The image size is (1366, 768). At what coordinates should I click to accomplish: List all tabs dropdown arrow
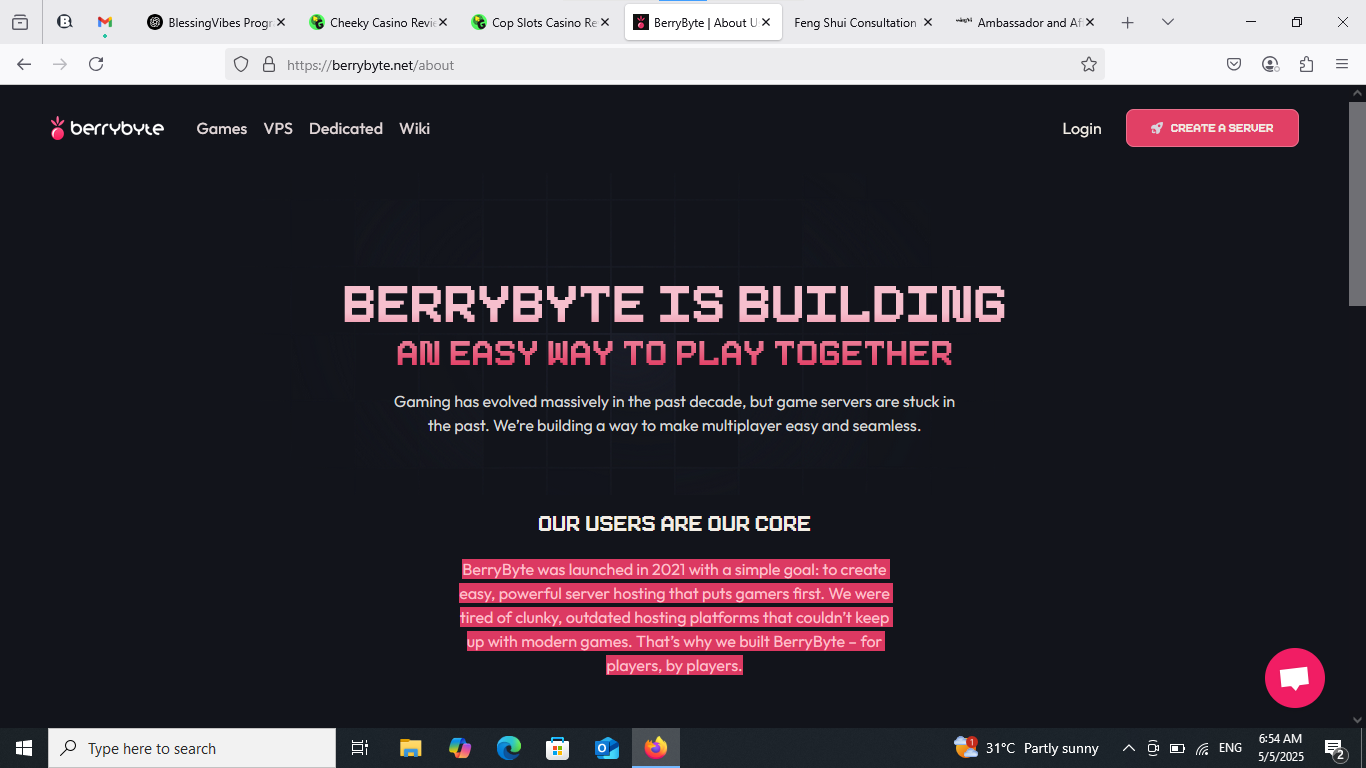click(x=1168, y=22)
